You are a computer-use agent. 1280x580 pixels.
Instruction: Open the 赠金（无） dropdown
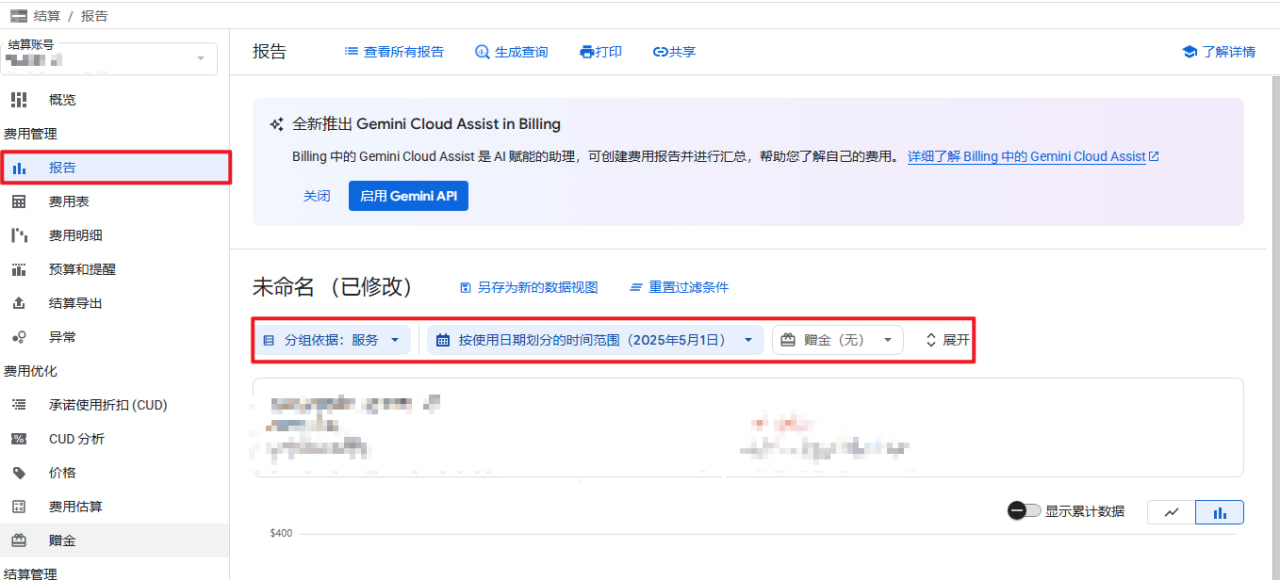pyautogui.click(x=837, y=340)
